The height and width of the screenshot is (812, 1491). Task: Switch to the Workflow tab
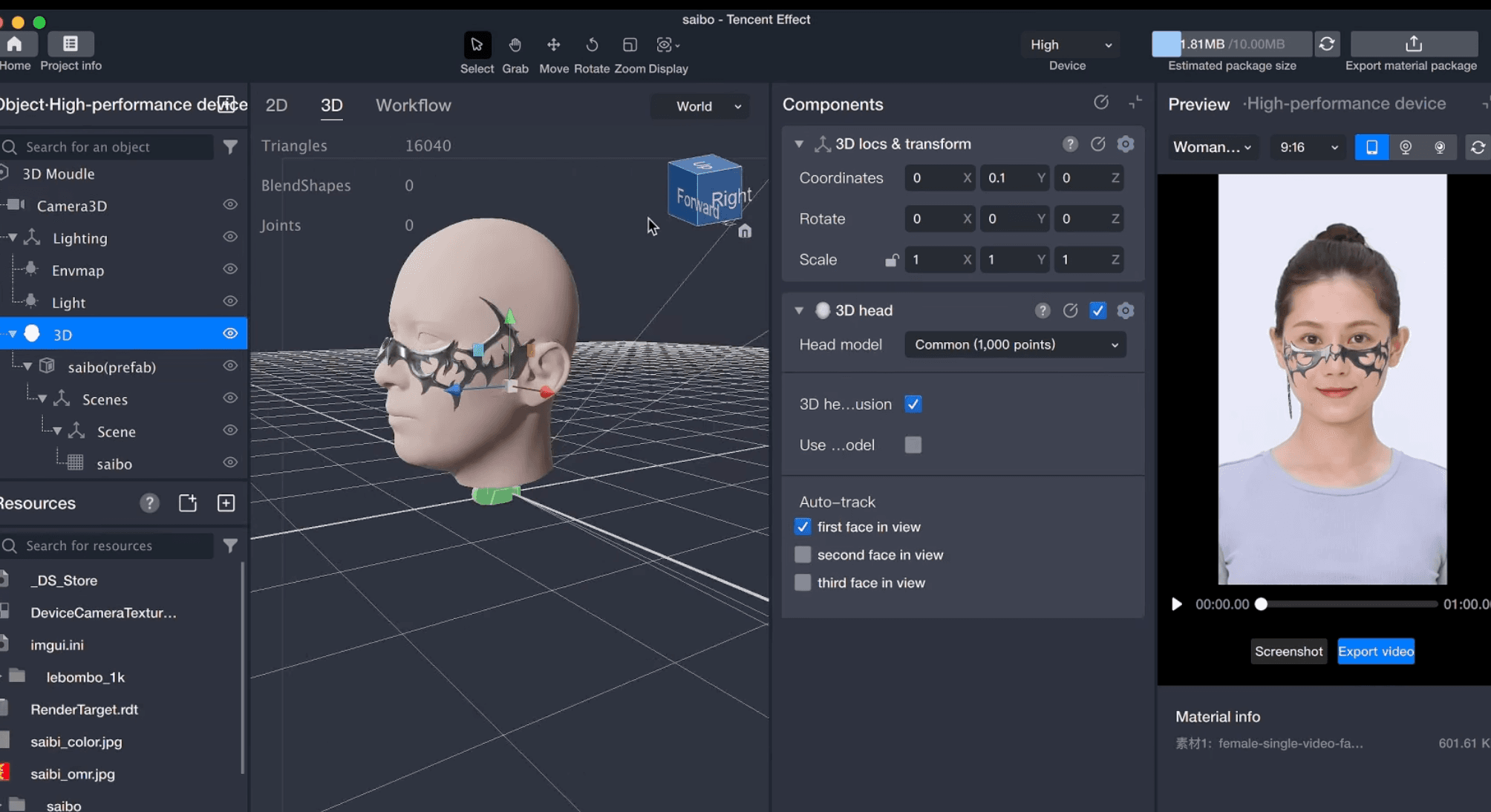413,104
